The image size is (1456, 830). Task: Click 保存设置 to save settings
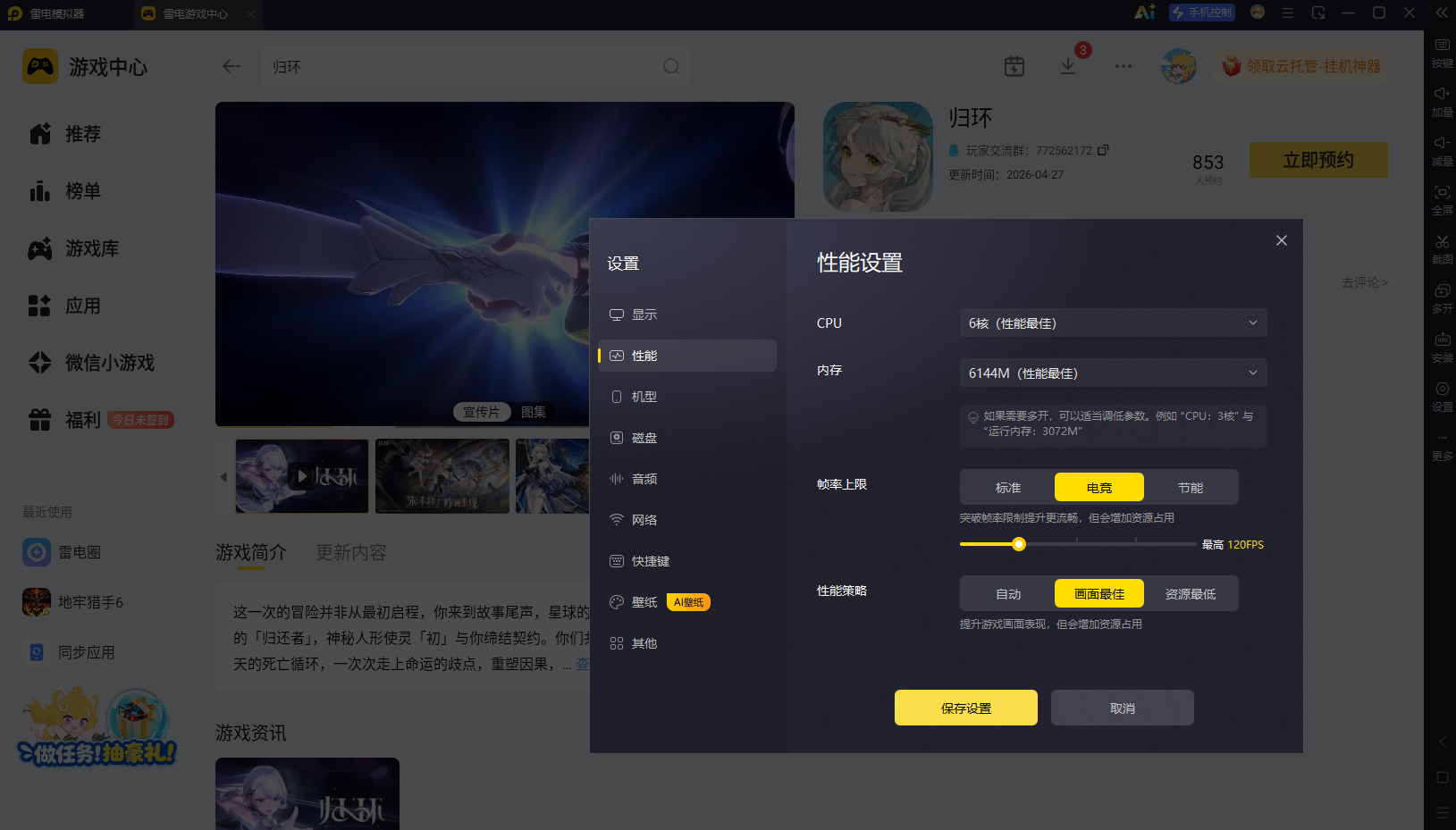966,708
